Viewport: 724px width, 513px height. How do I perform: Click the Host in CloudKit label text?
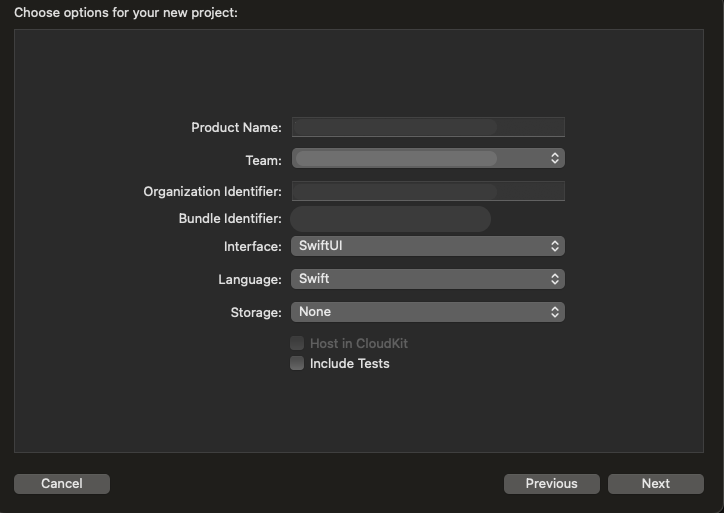pyautogui.click(x=358, y=343)
